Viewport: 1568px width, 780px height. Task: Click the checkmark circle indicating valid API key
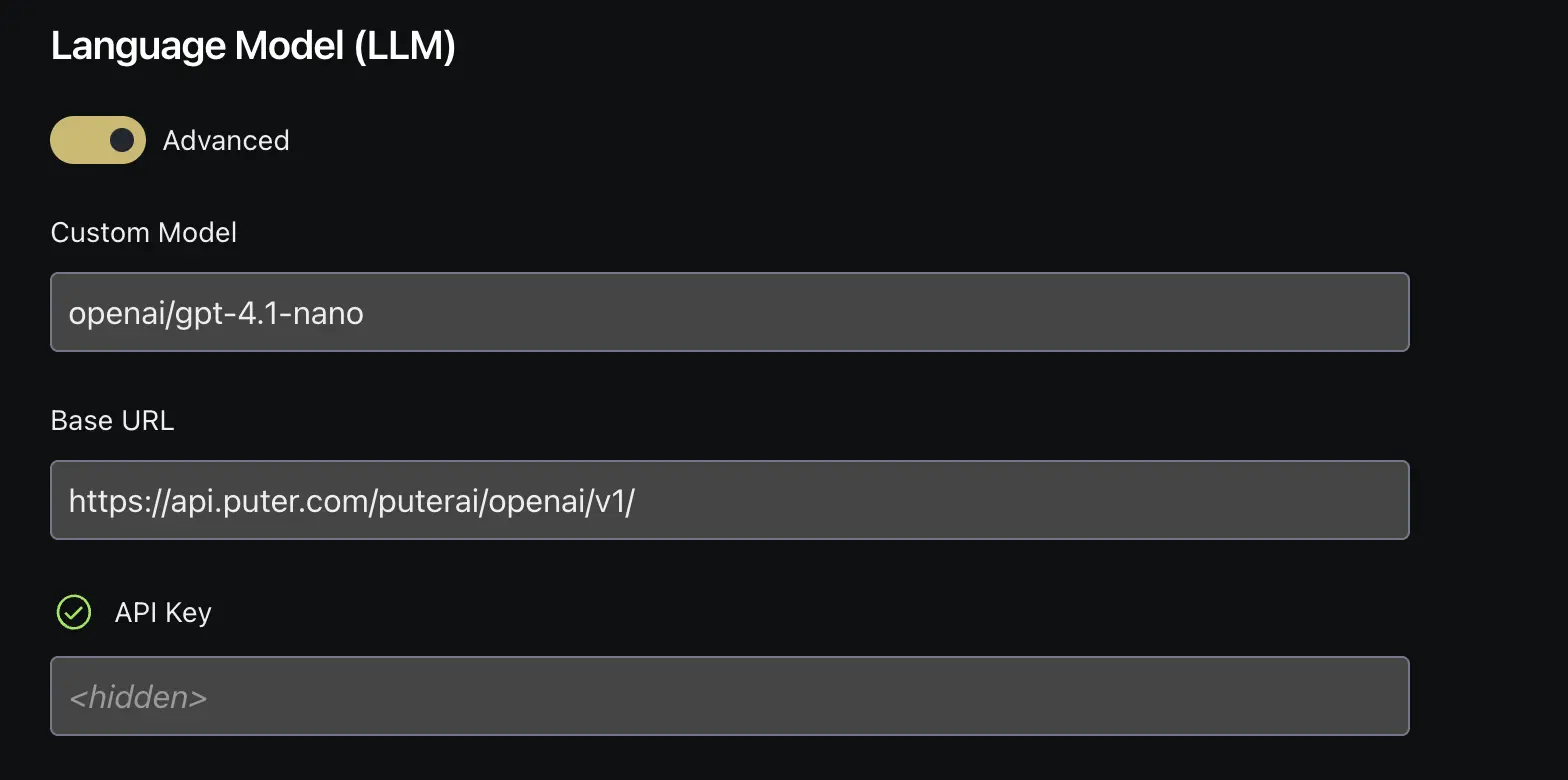point(72,612)
